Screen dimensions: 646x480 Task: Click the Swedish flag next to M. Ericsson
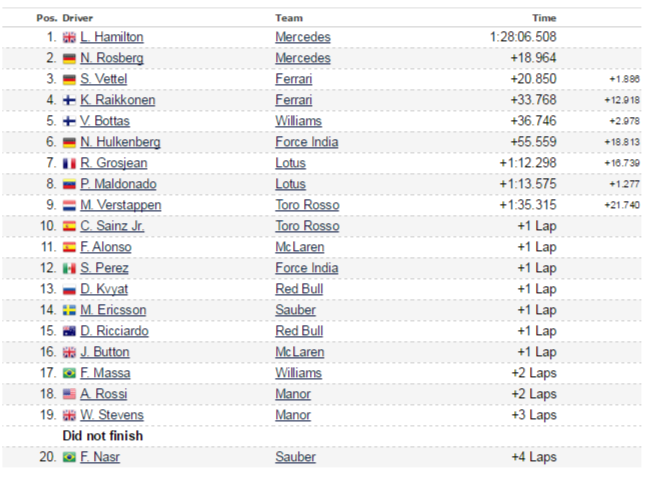[69, 310]
